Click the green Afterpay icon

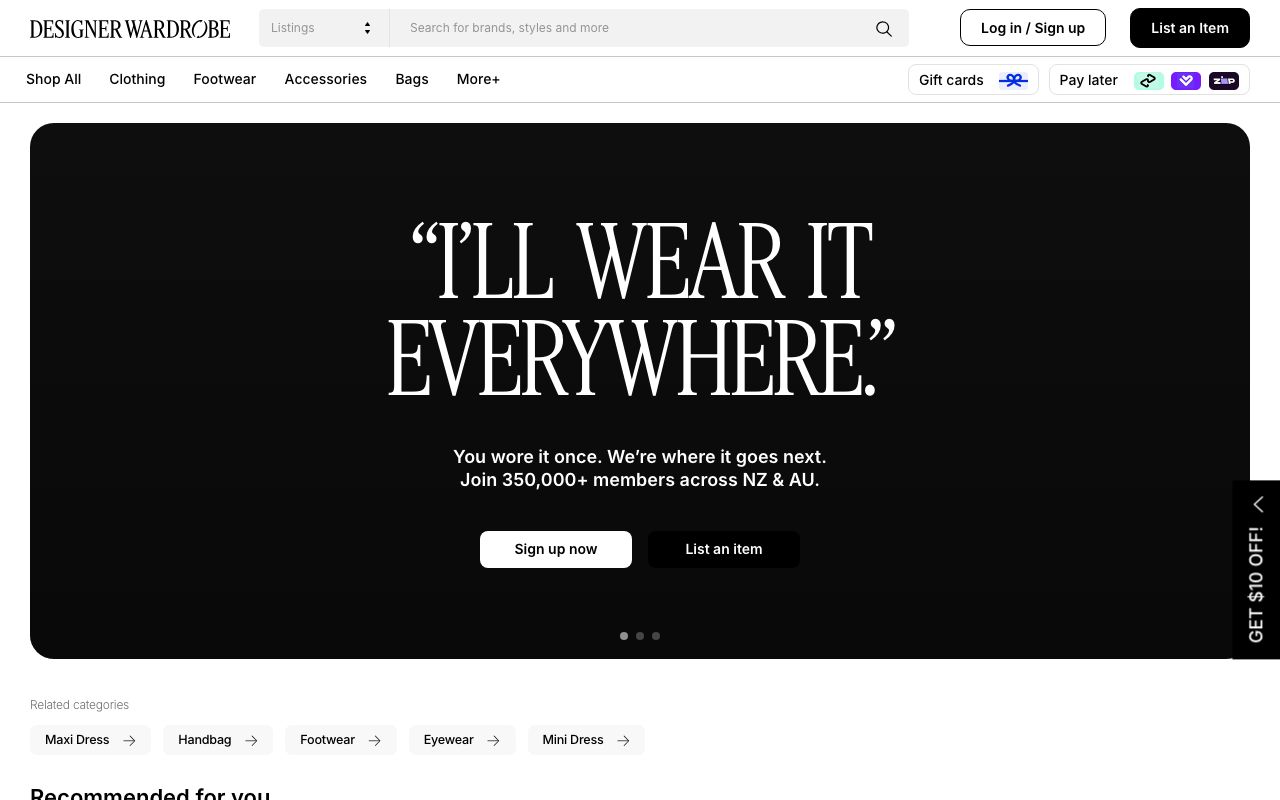click(1149, 81)
